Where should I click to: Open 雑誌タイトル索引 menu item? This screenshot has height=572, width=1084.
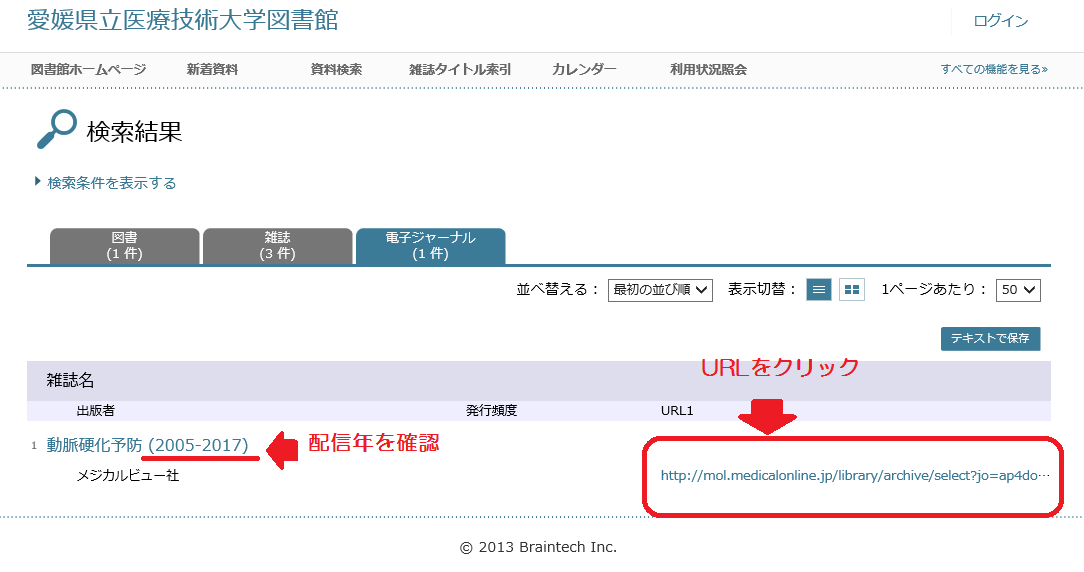460,69
